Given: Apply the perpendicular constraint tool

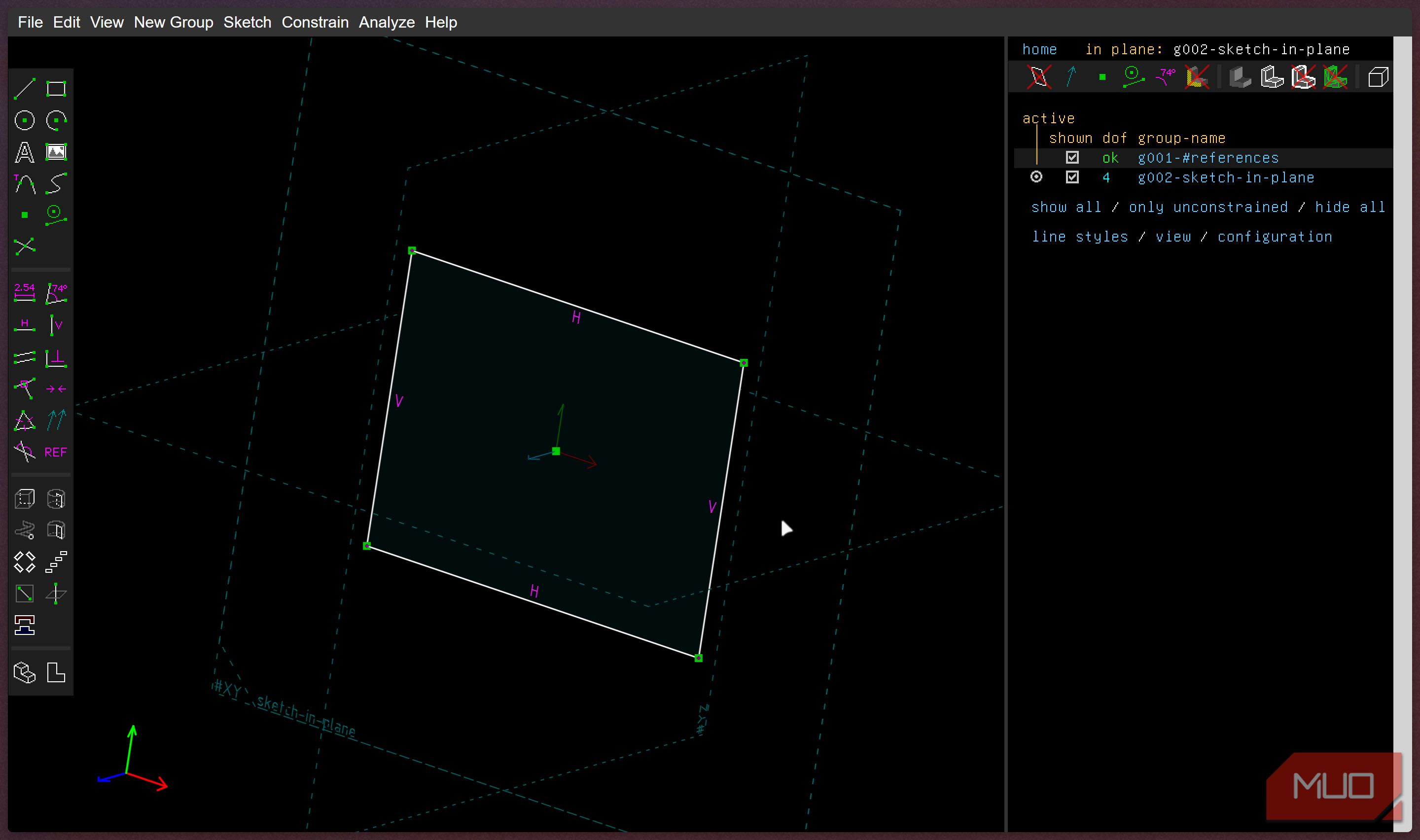Looking at the screenshot, I should click(56, 357).
